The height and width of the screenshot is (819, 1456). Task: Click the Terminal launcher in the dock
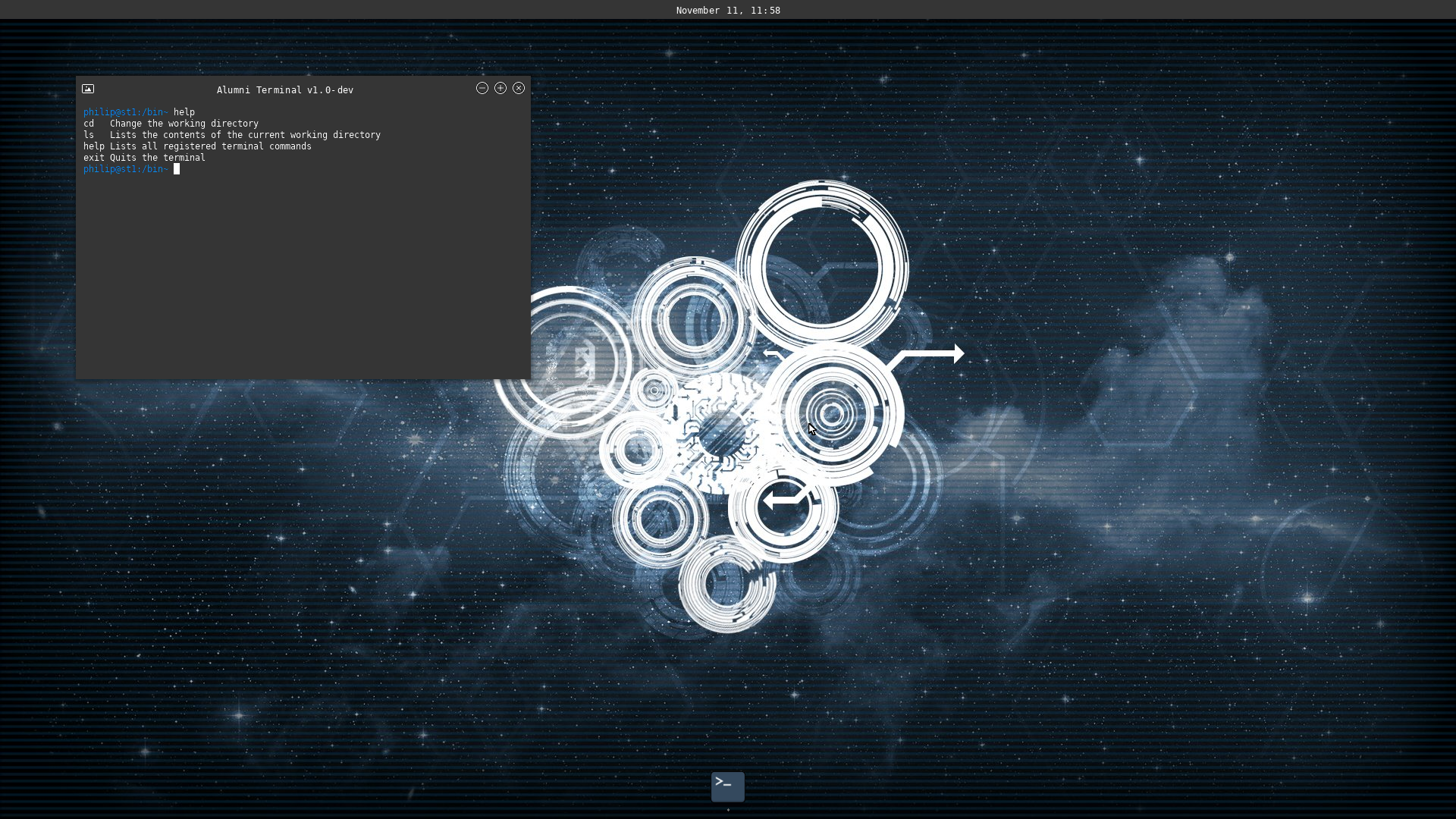click(727, 786)
